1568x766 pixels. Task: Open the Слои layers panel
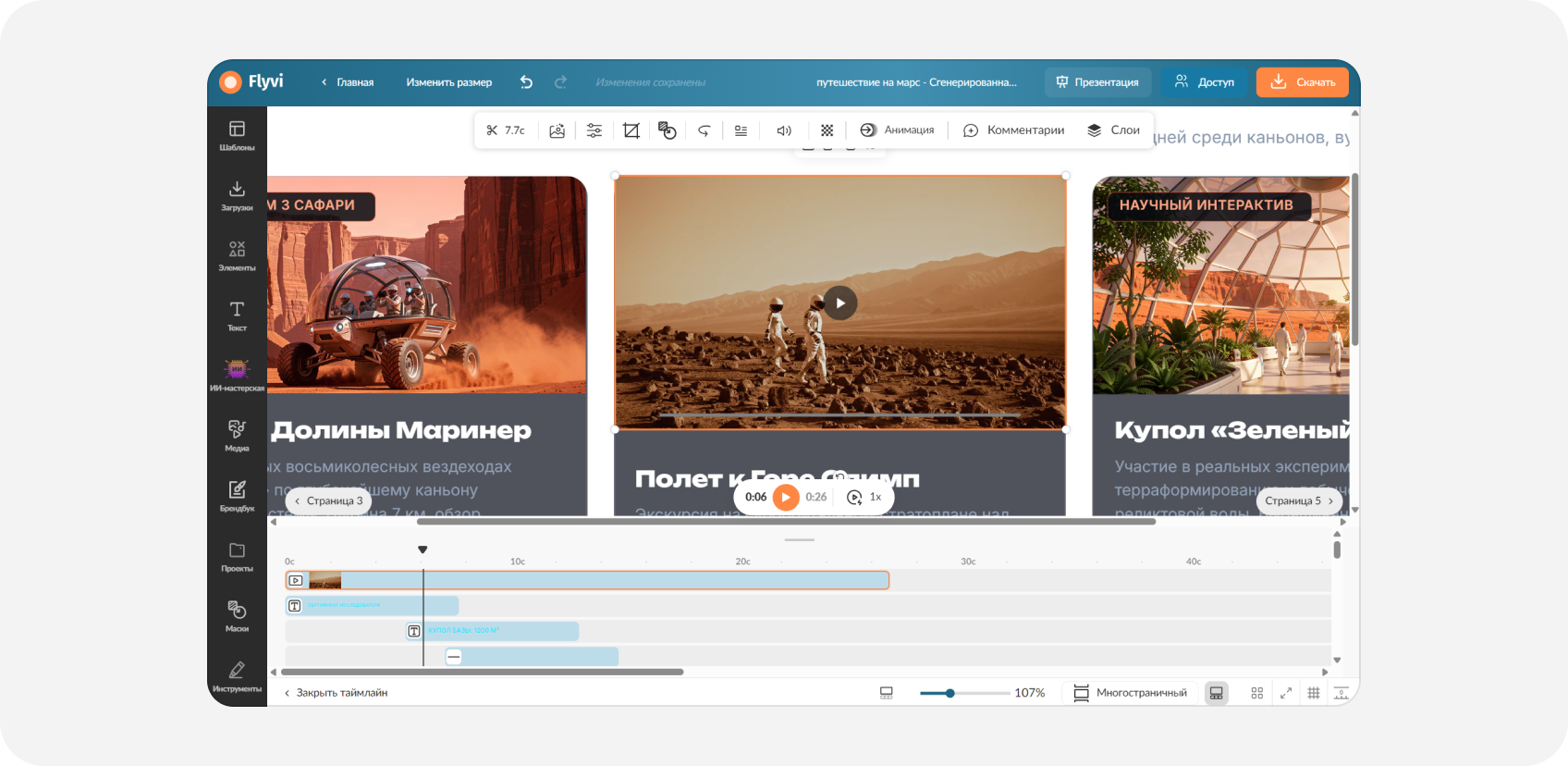(1113, 130)
